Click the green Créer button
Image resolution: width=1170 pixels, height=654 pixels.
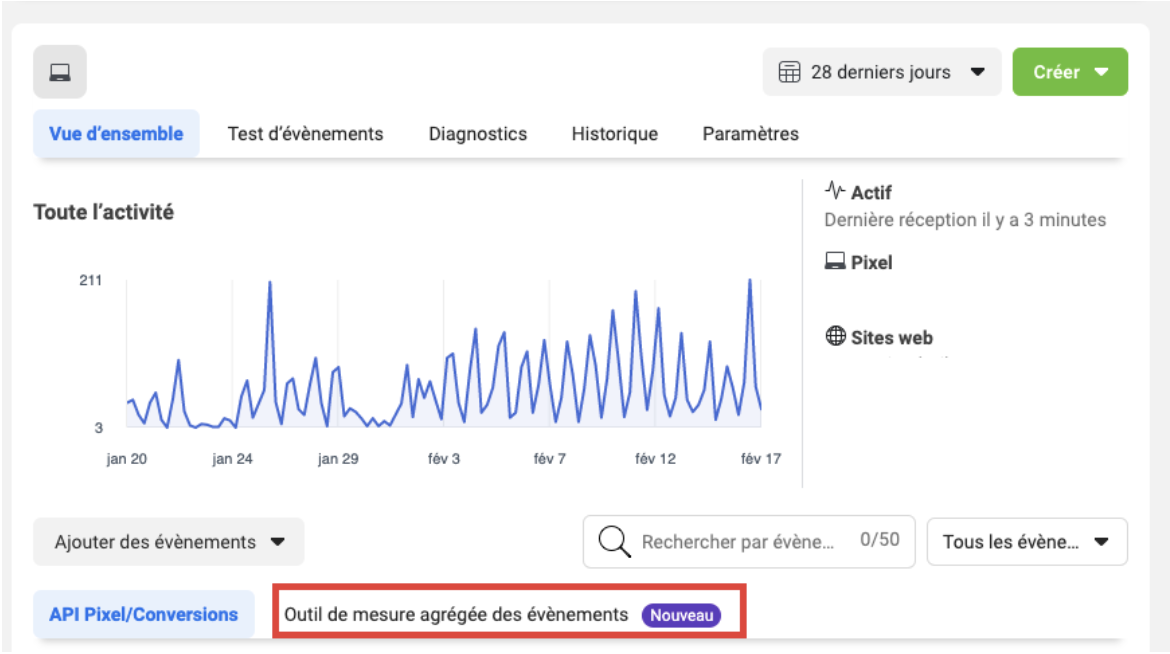(x=1059, y=71)
